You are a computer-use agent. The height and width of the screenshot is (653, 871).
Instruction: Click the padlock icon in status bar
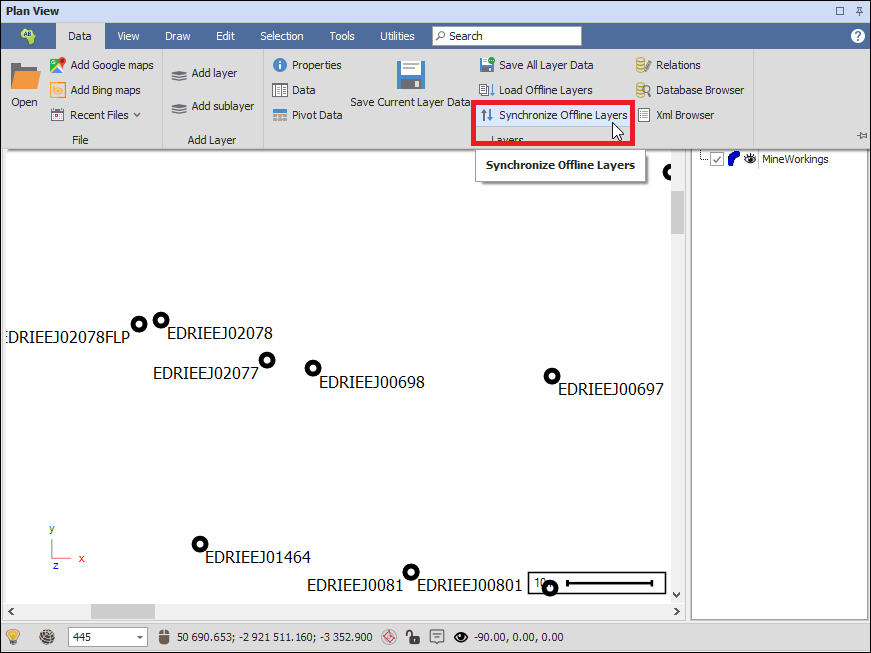(412, 637)
